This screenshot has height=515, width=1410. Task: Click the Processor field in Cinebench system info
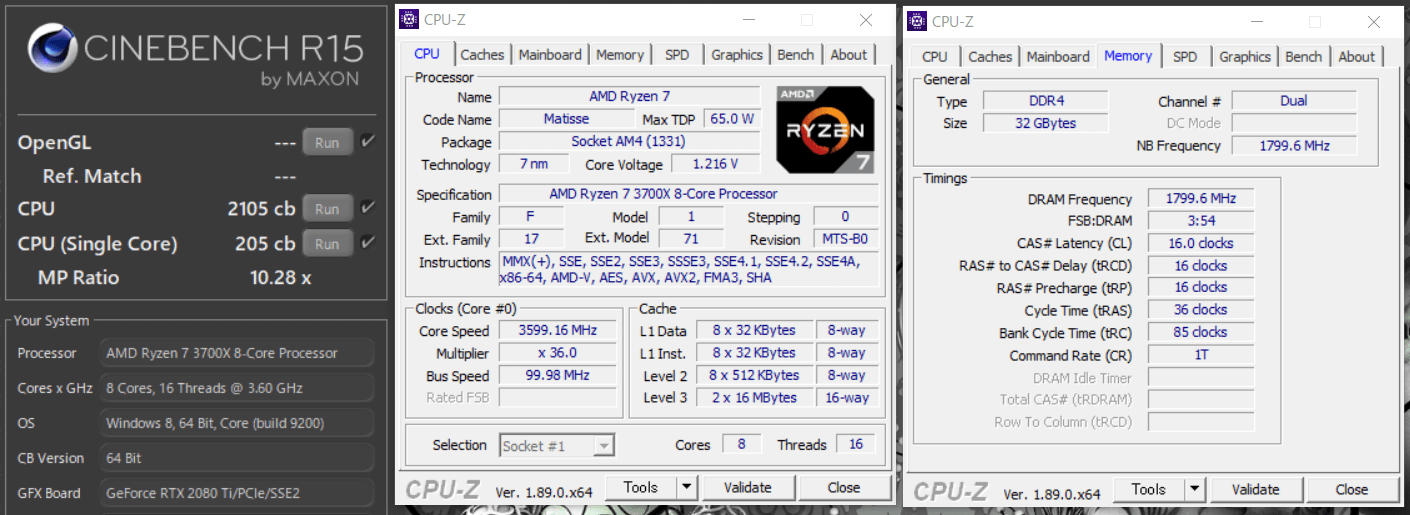pyautogui.click(x=237, y=353)
